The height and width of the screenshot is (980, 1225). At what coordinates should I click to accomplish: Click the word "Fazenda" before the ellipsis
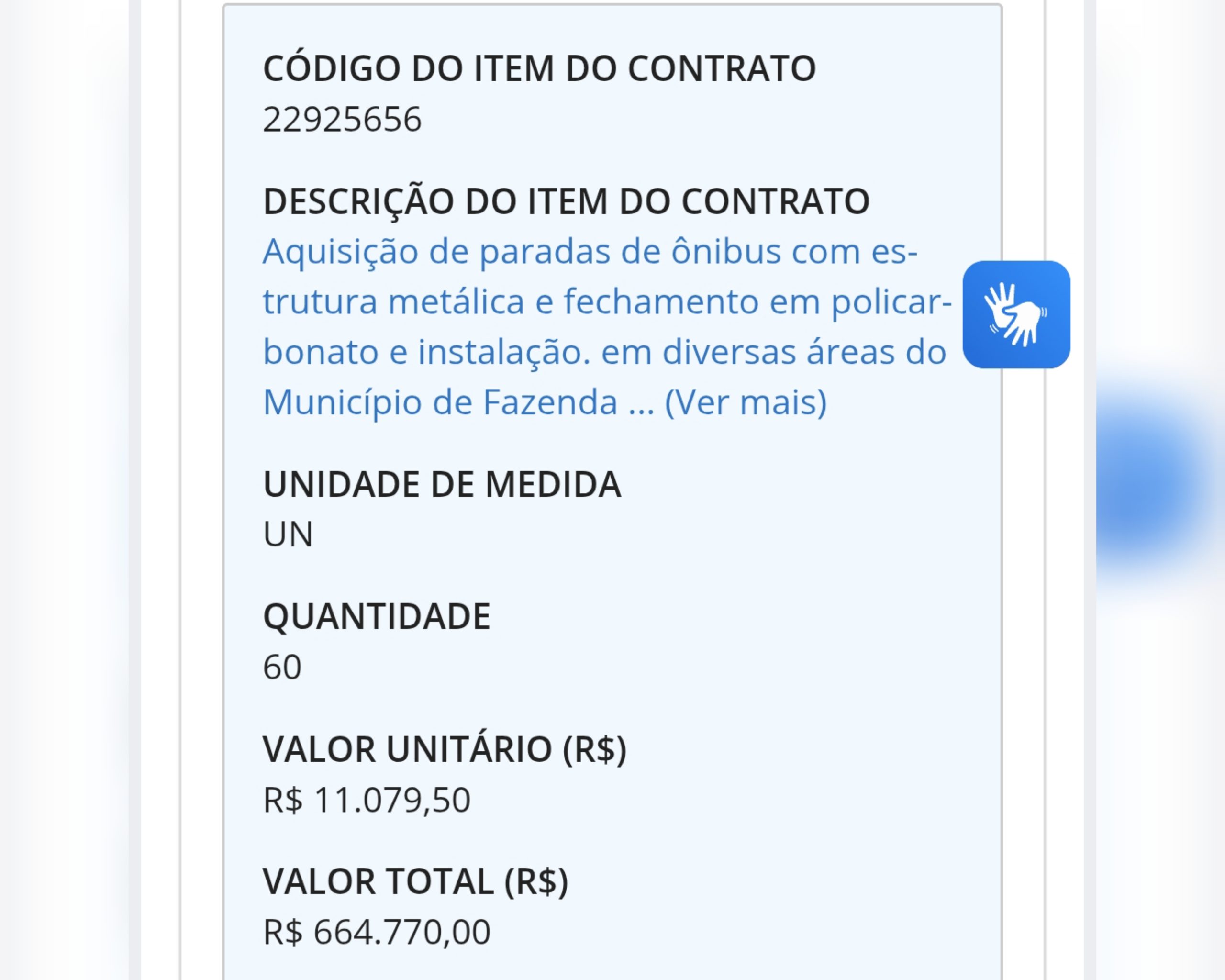(x=550, y=402)
